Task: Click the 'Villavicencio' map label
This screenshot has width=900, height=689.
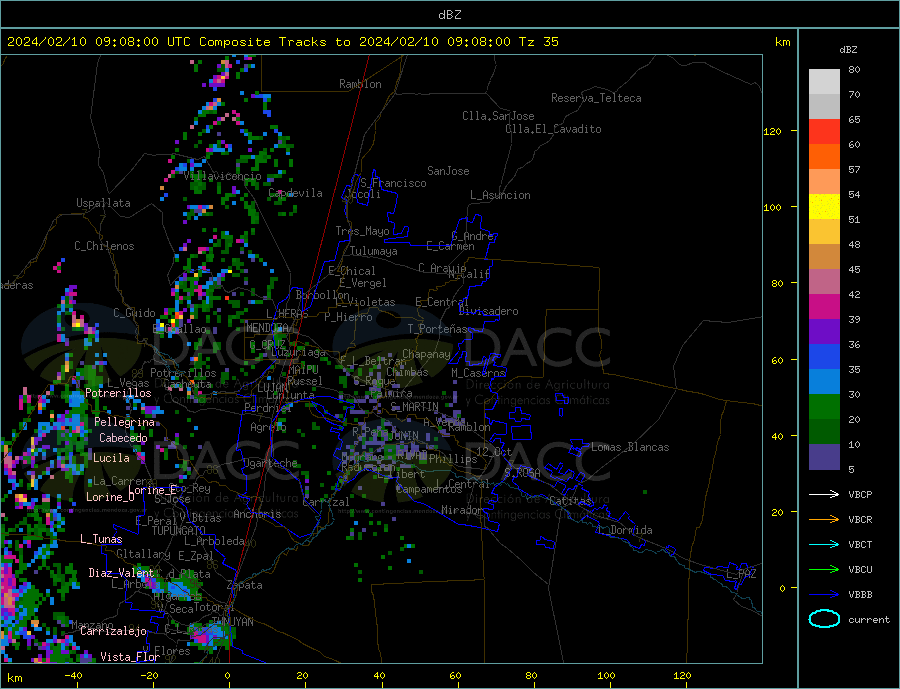Action: [x=223, y=176]
